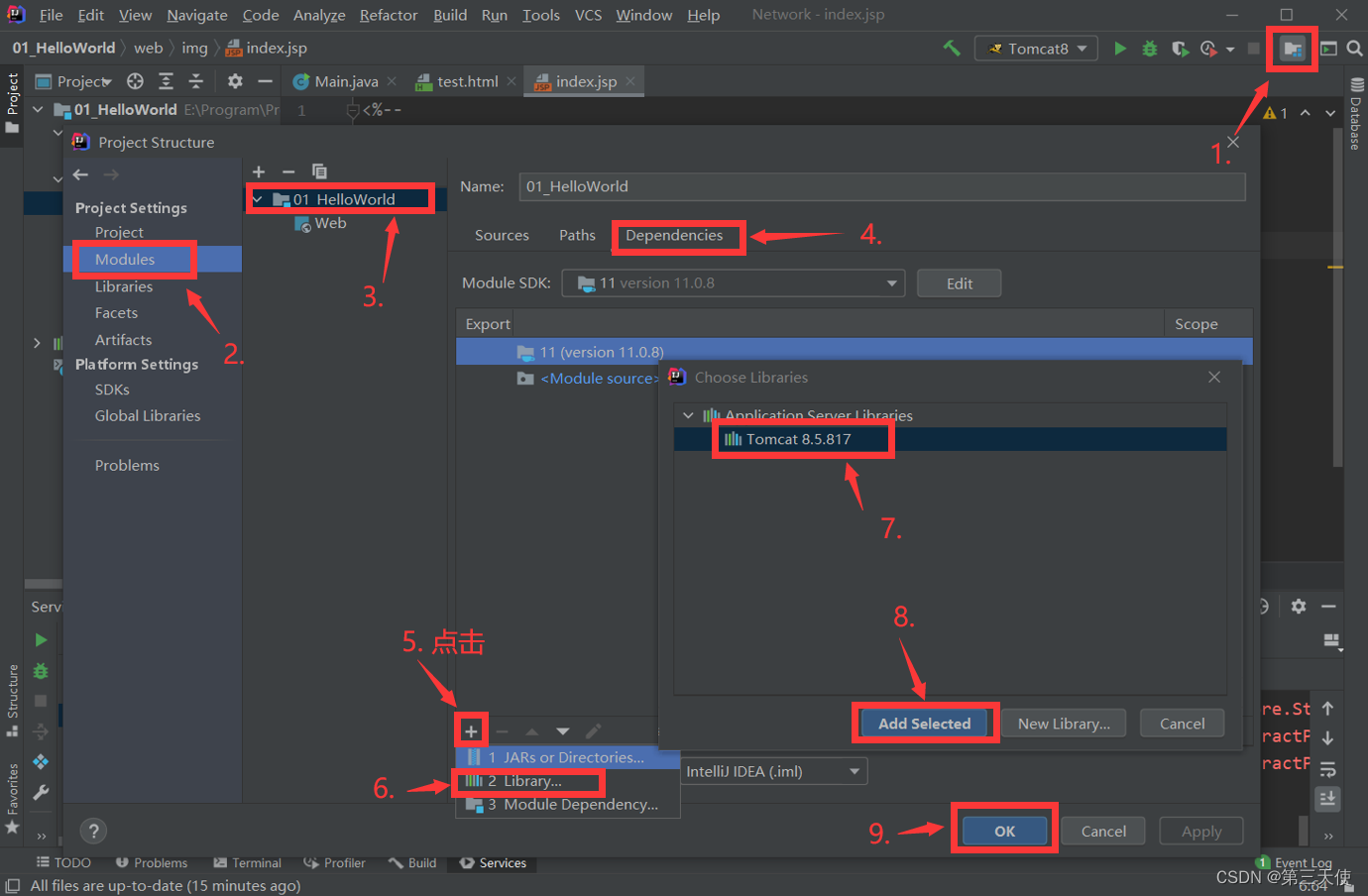This screenshot has width=1368, height=896.
Task: Copy the module using the copy icon
Action: 319,171
